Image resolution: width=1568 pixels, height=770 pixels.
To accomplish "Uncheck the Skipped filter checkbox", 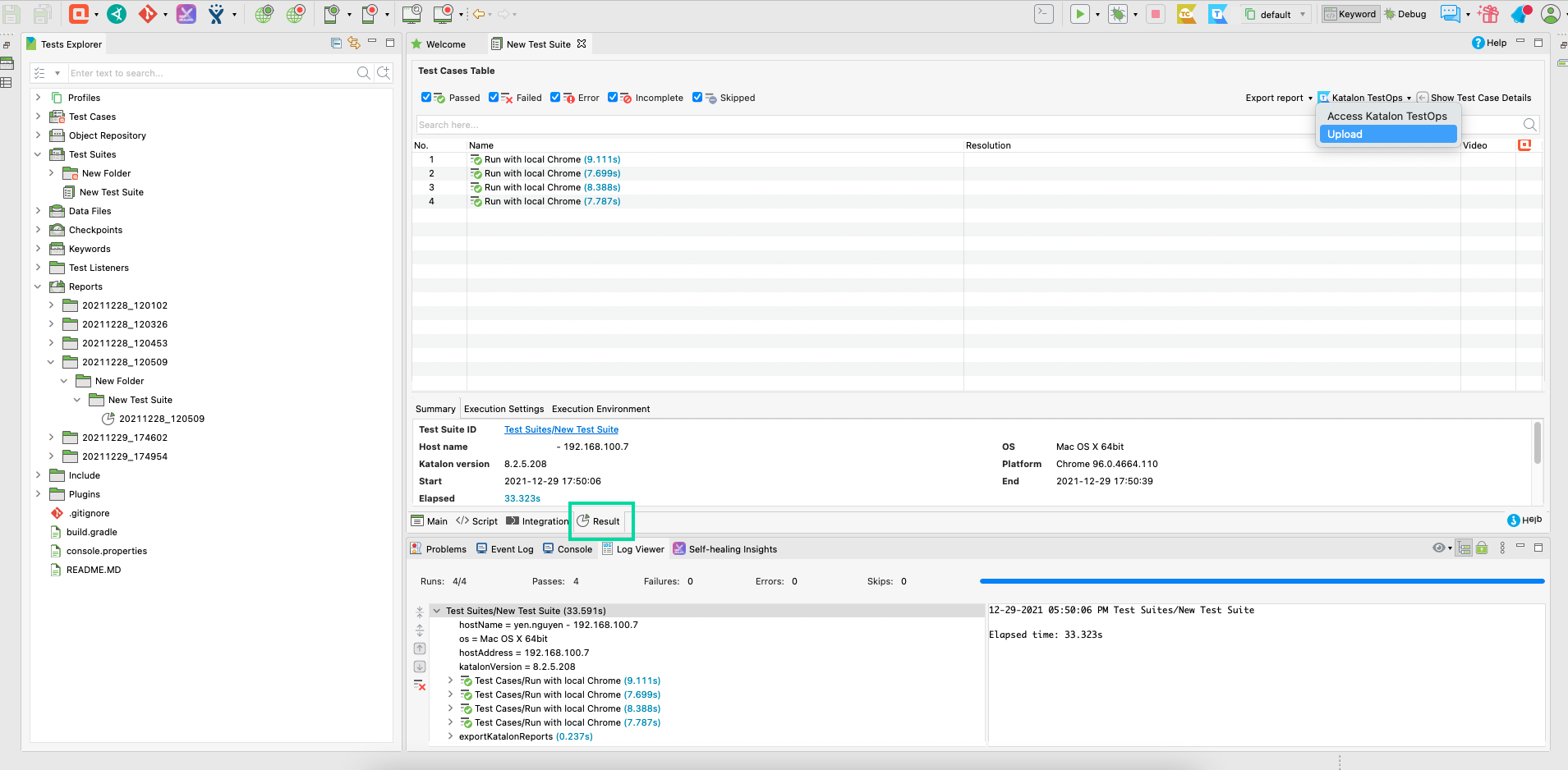I will [x=697, y=98].
